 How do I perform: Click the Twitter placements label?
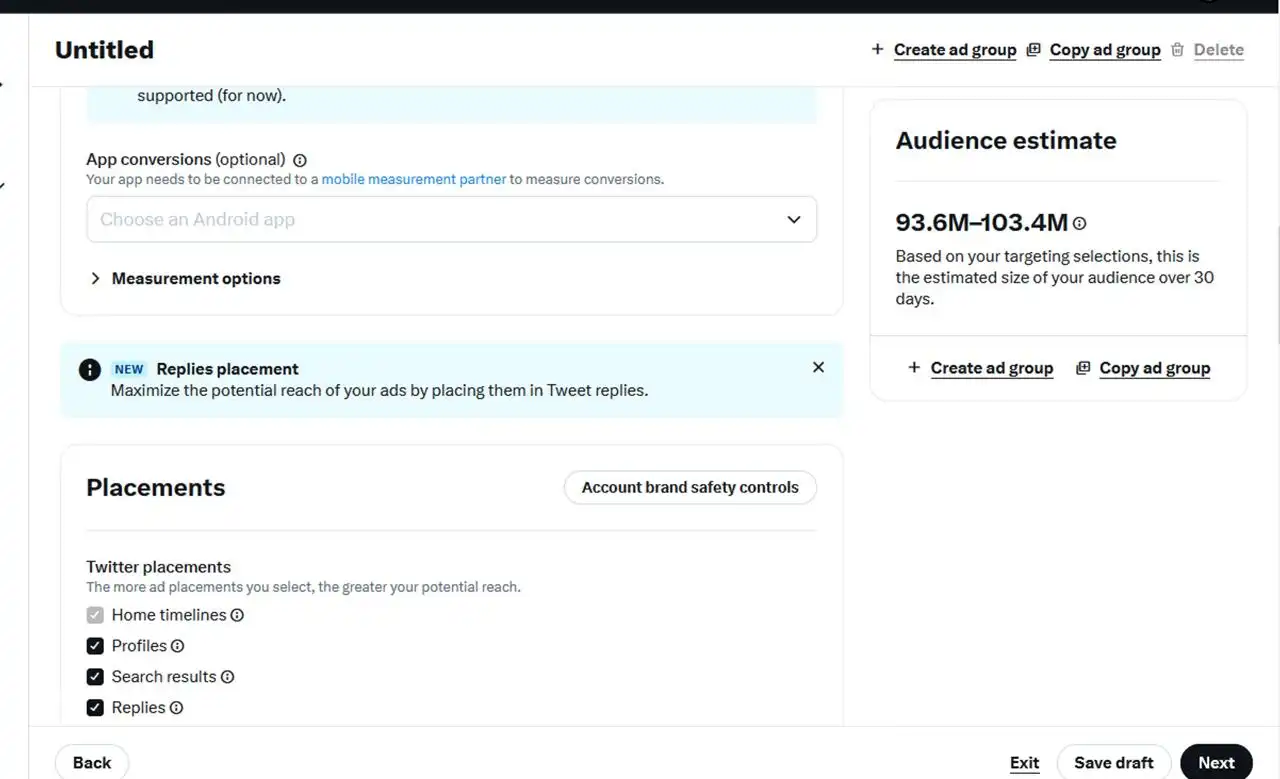pos(158,567)
